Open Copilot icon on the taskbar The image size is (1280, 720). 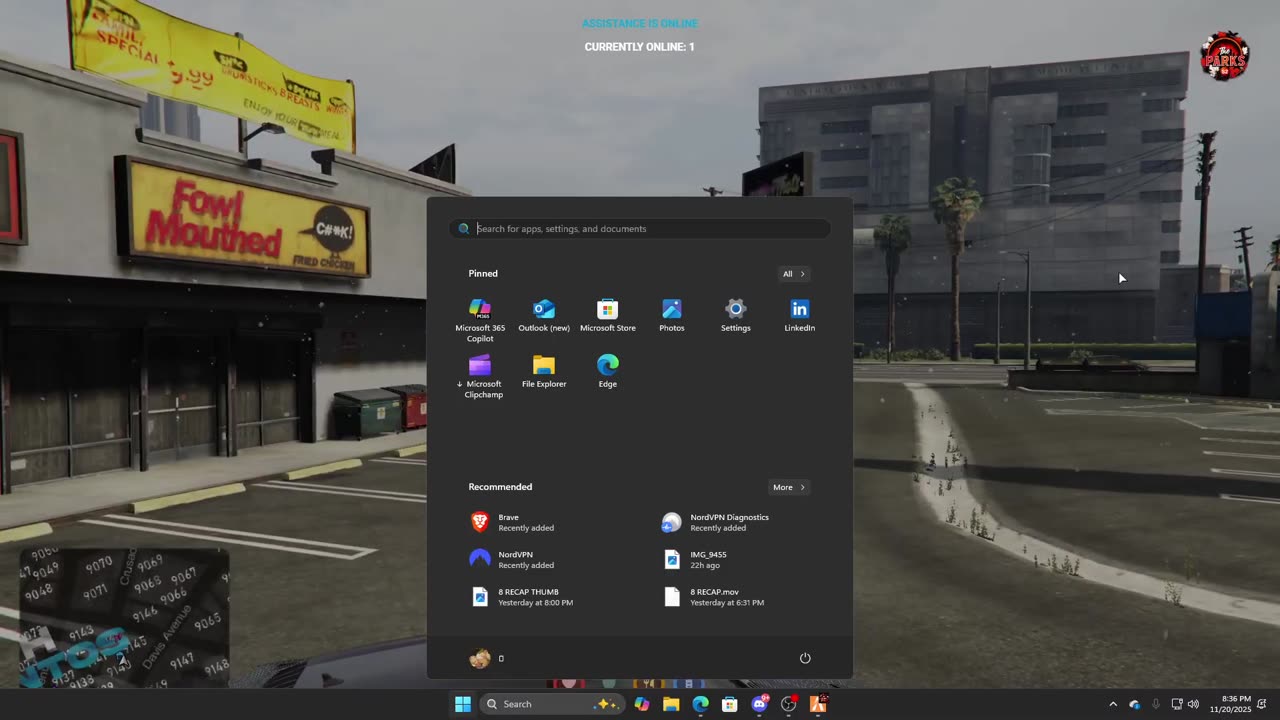[642, 704]
